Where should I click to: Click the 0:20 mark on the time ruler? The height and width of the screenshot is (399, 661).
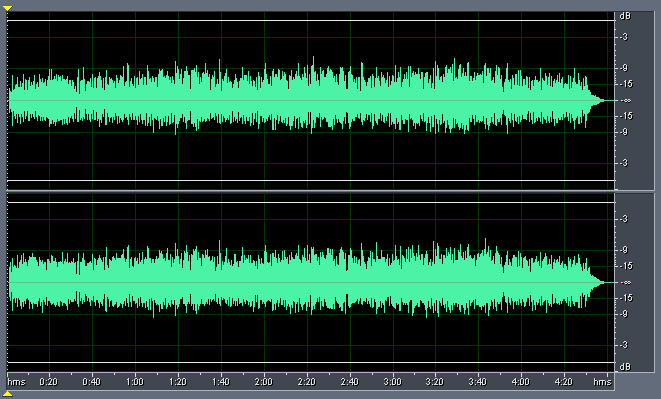coord(48,382)
